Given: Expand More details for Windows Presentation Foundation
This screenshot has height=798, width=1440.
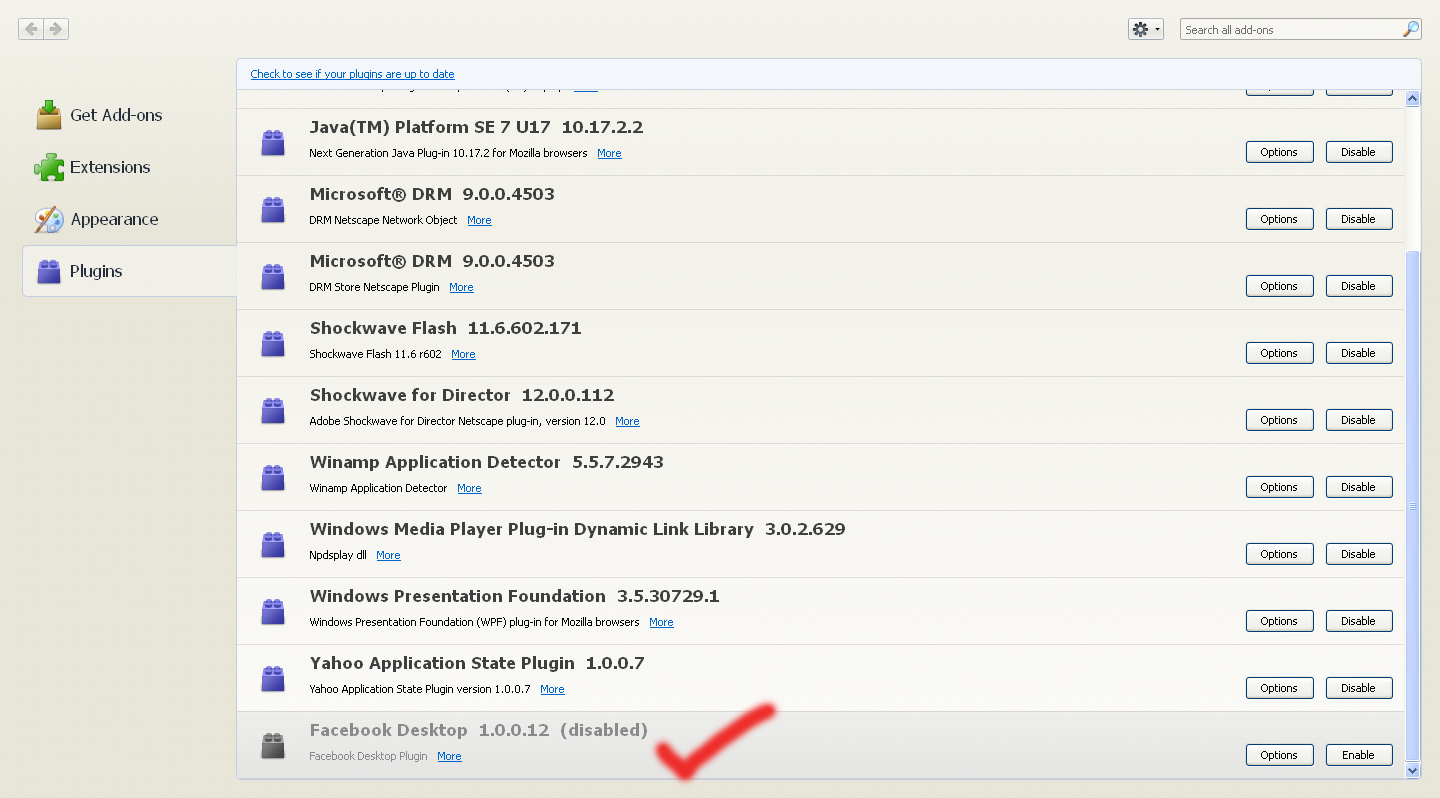Looking at the screenshot, I should pyautogui.click(x=661, y=622).
